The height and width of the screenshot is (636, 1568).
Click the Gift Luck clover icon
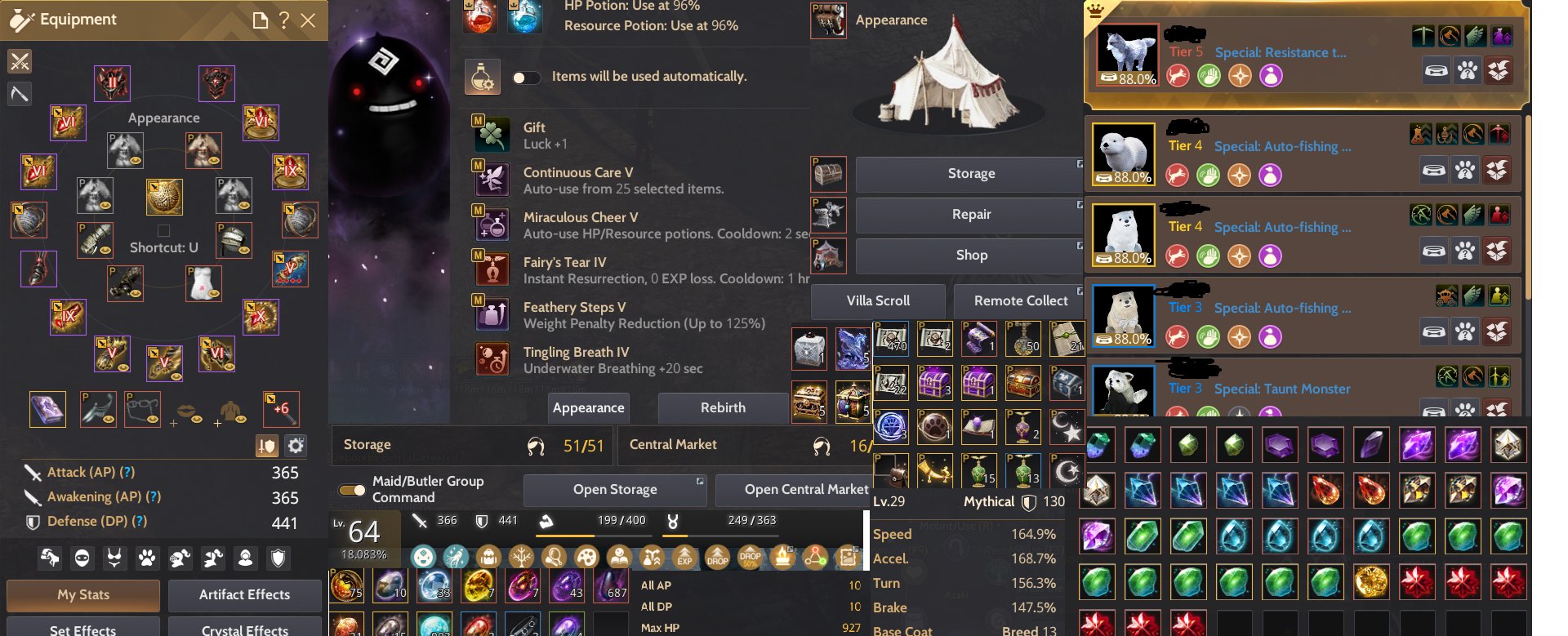(x=492, y=134)
